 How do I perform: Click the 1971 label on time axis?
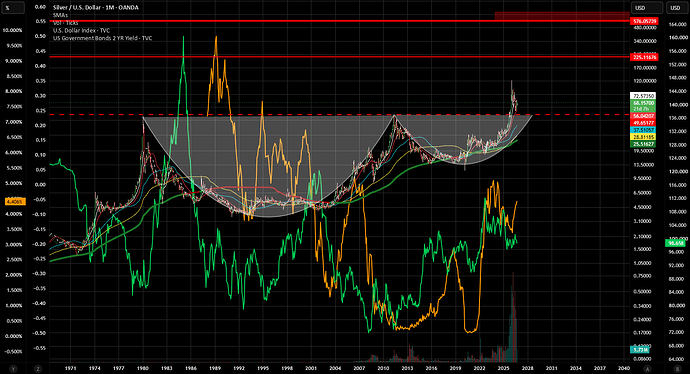coord(70,368)
